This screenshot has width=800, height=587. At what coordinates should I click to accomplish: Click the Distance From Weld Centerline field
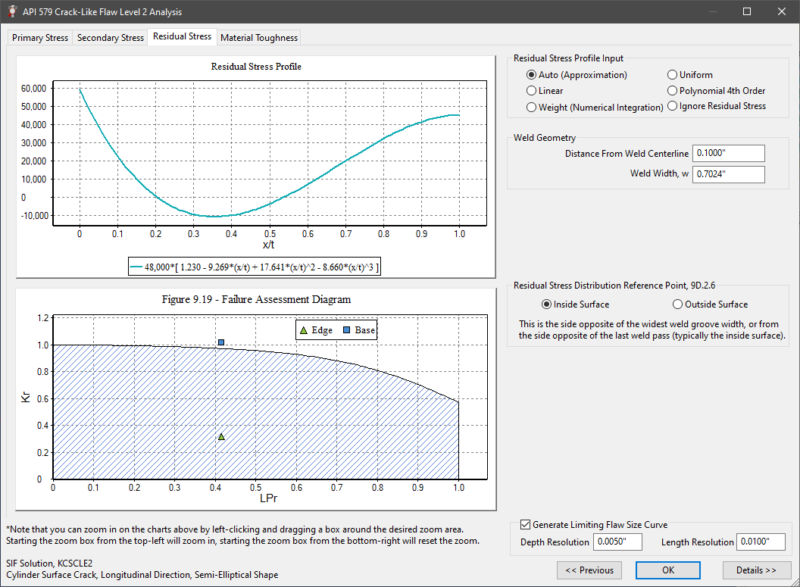pyautogui.click(x=729, y=154)
